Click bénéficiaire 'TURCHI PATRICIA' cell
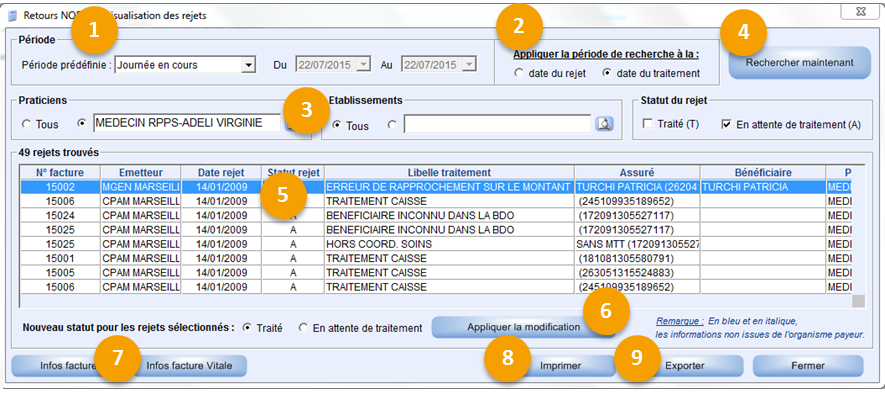 763,187
